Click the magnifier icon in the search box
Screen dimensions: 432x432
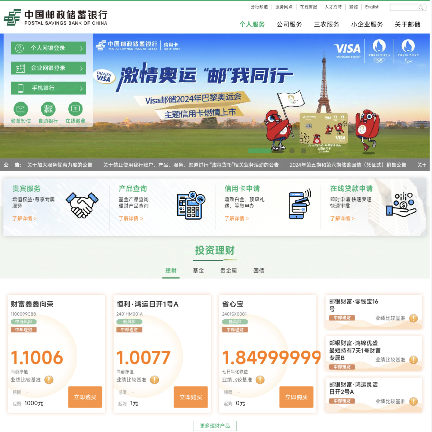pos(421,7)
